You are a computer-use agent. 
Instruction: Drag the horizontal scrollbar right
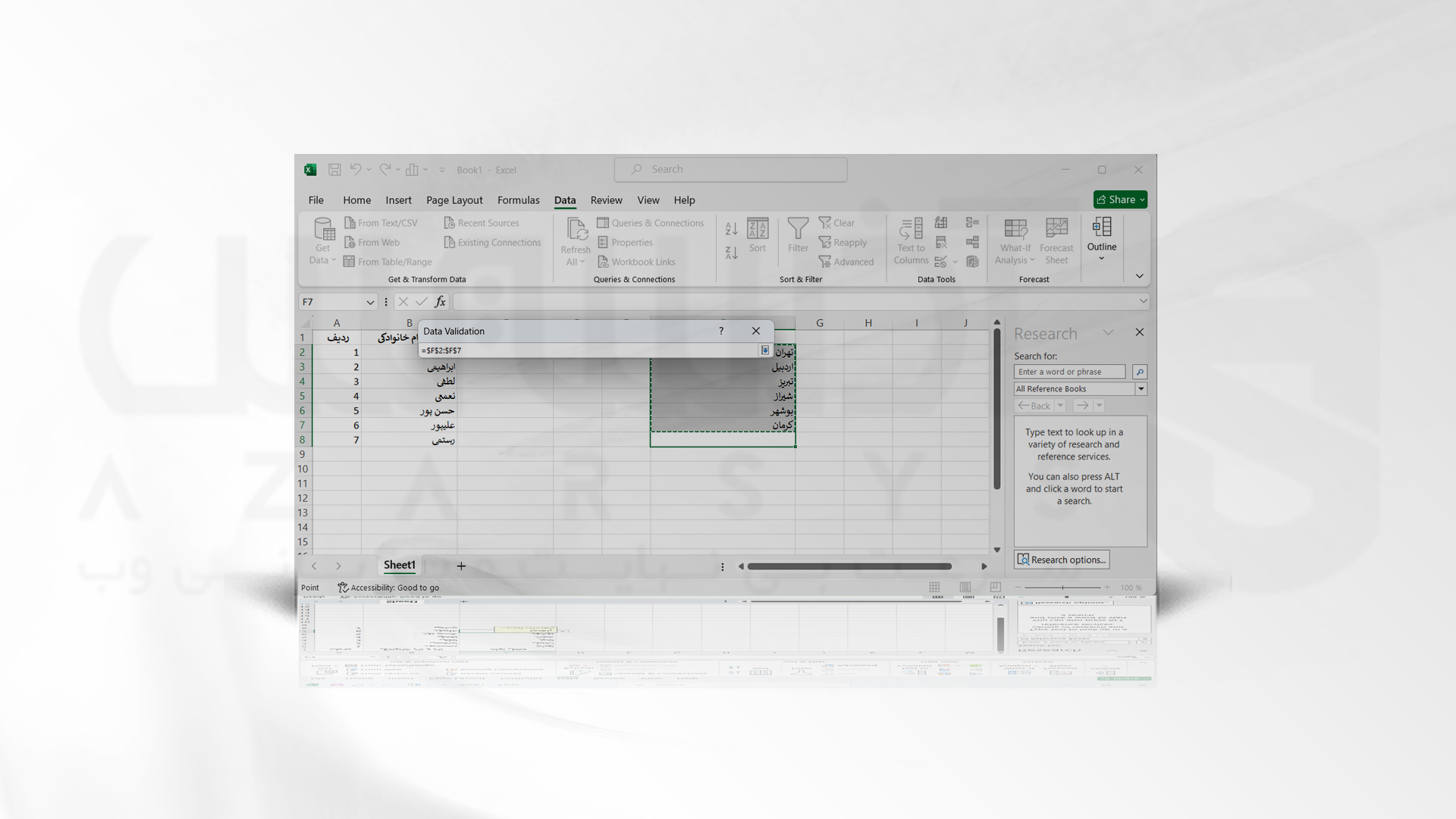click(985, 566)
